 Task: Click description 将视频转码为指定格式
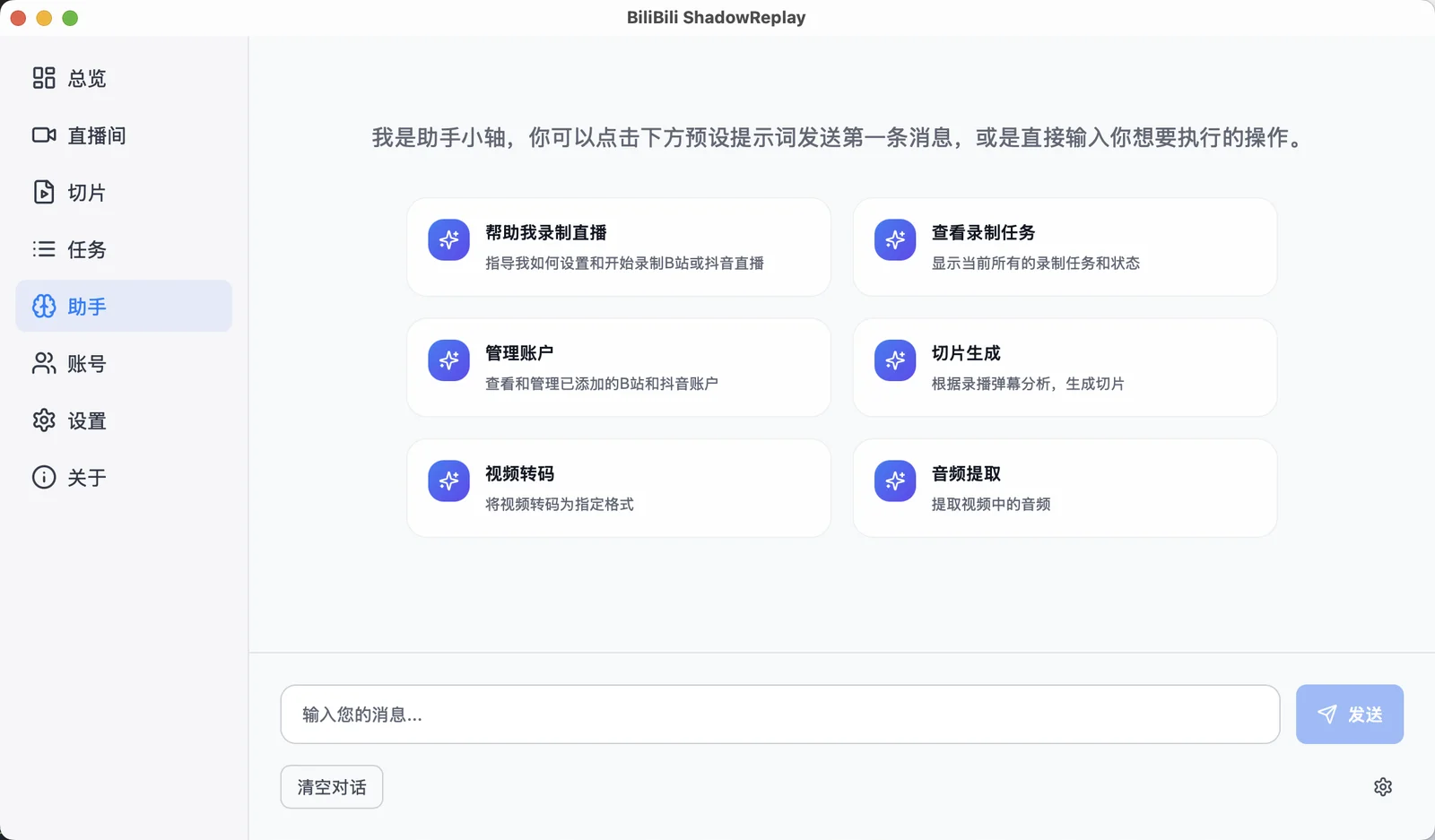[560, 504]
